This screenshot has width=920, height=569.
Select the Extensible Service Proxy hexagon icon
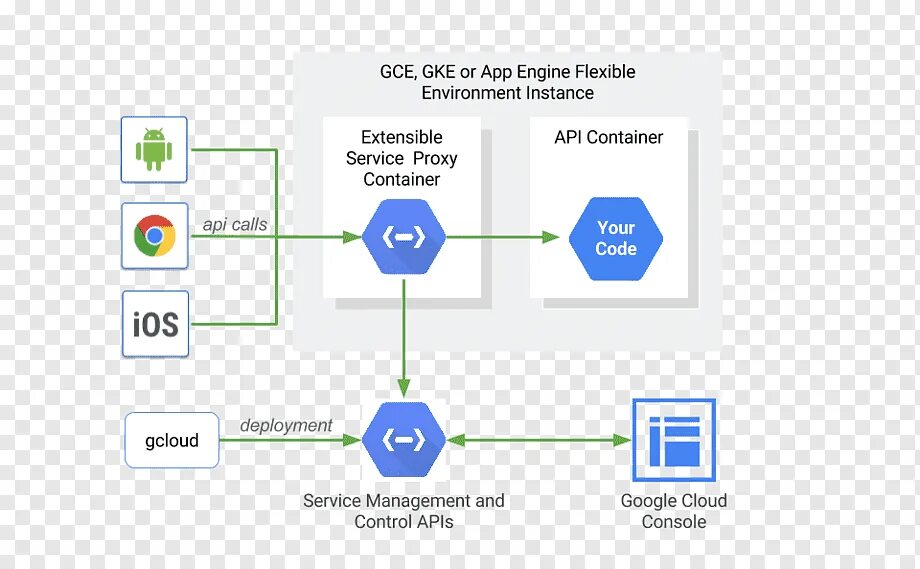404,237
